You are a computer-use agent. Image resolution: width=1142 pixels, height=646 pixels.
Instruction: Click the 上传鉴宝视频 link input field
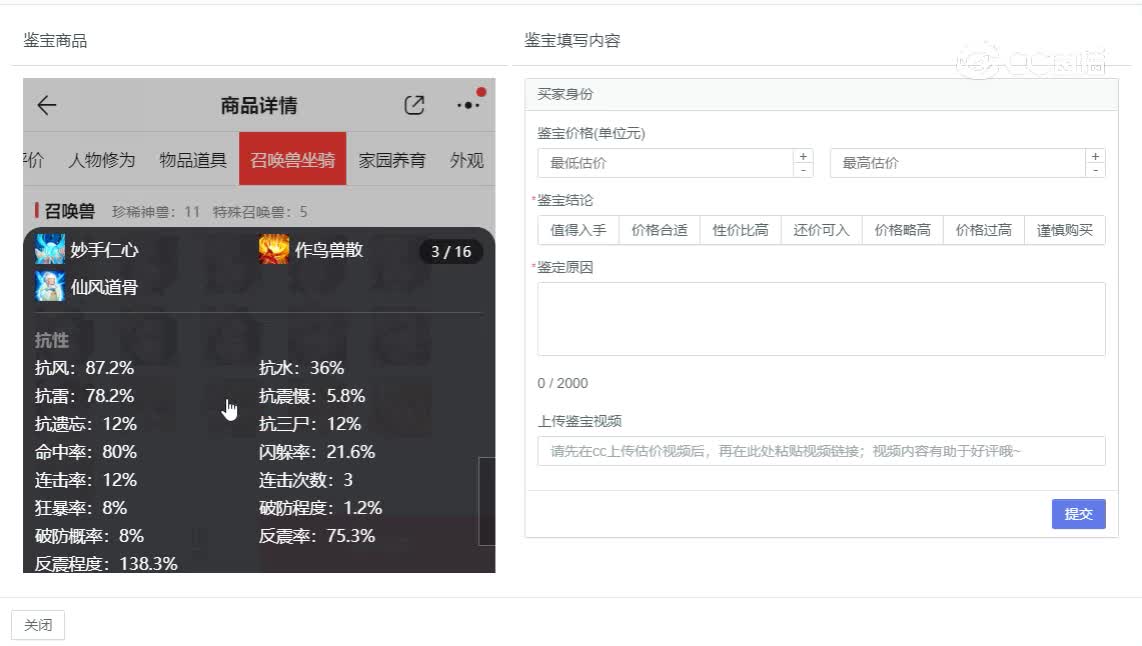[822, 451]
